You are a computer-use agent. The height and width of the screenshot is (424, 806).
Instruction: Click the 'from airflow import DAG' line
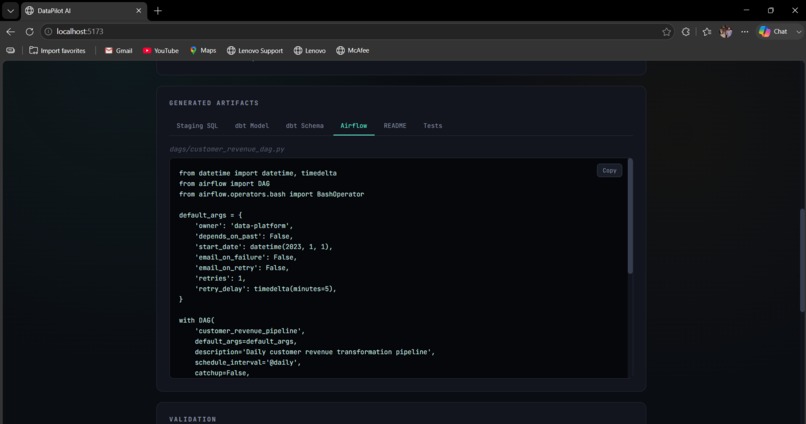[x=224, y=183]
